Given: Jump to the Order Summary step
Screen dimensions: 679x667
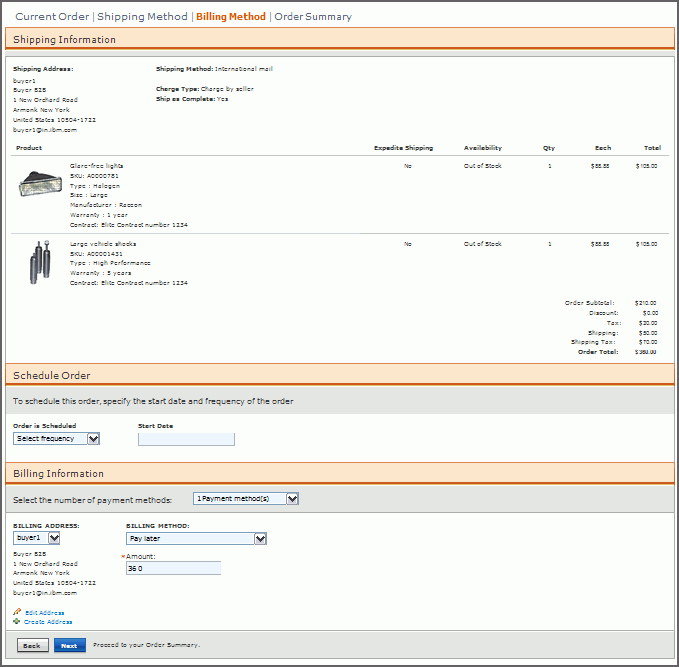Looking at the screenshot, I should point(313,17).
